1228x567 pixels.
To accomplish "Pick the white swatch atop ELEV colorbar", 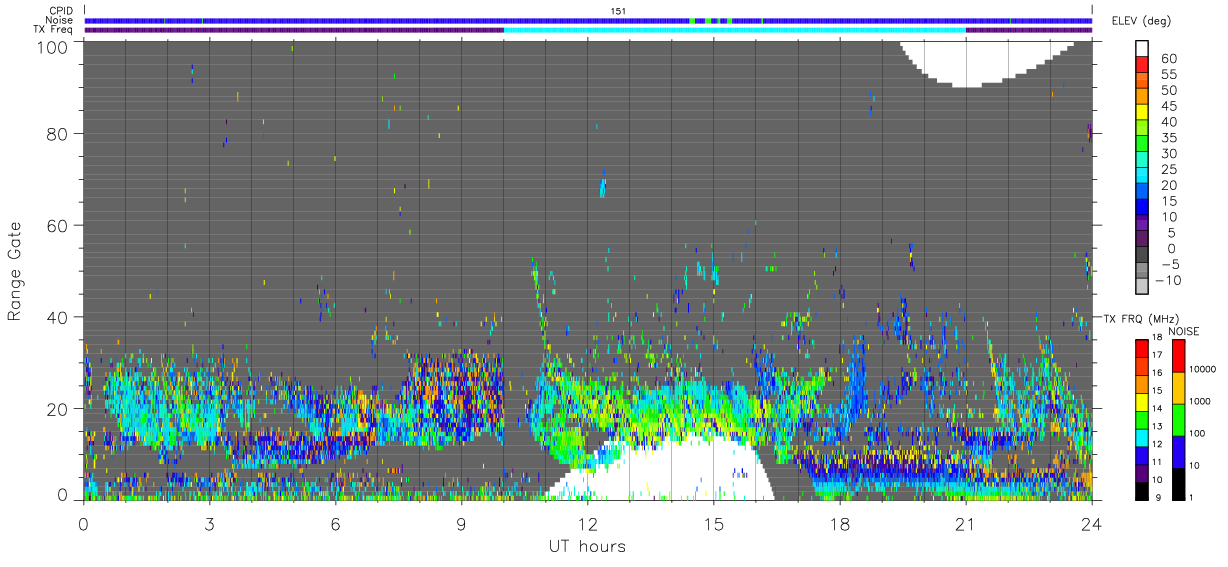I will (1142, 49).
